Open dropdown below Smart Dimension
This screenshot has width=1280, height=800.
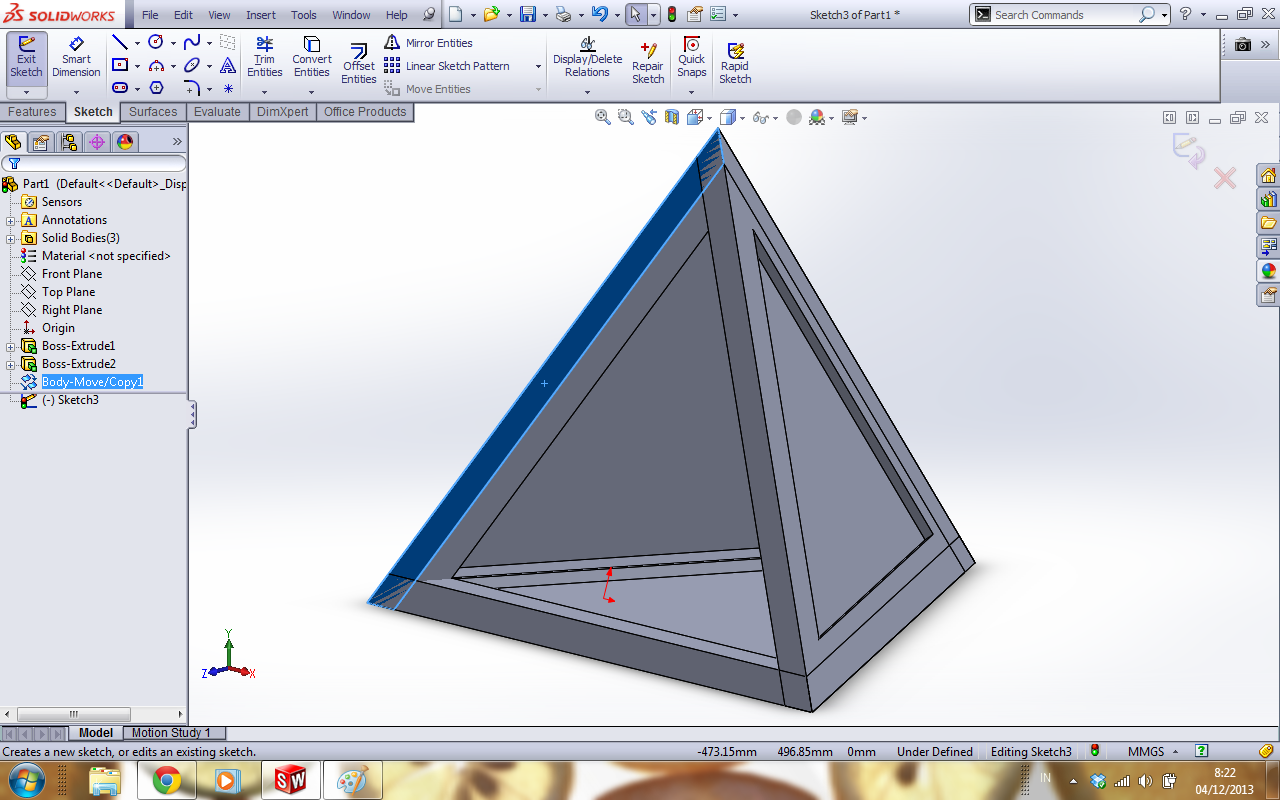click(76, 92)
